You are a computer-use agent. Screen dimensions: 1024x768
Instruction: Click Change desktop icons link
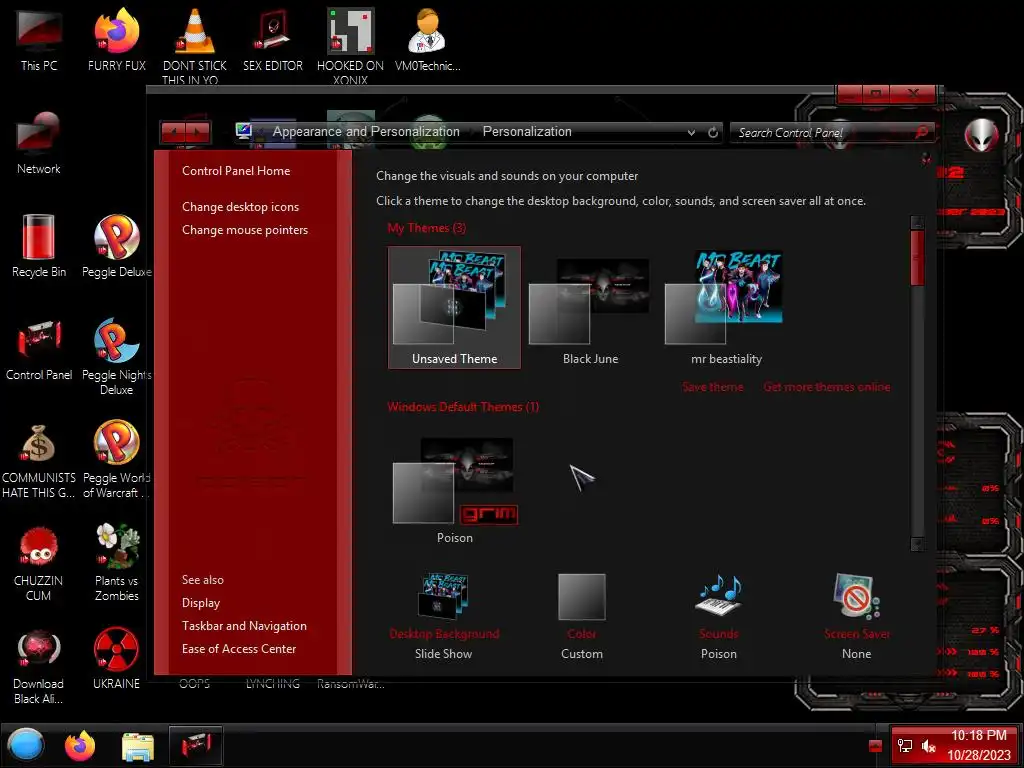240,207
